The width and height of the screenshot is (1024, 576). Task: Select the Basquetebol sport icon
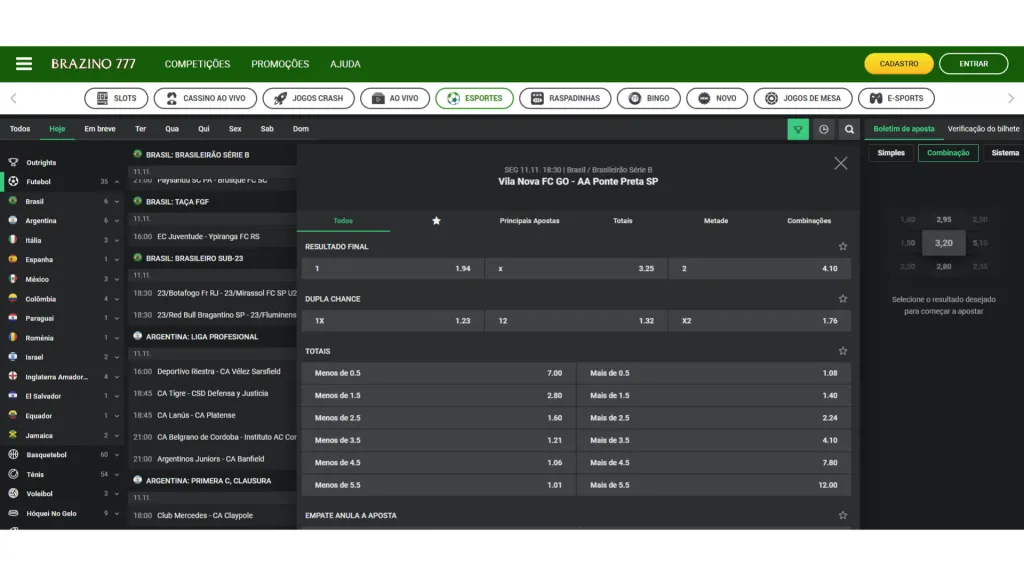[x=13, y=454]
